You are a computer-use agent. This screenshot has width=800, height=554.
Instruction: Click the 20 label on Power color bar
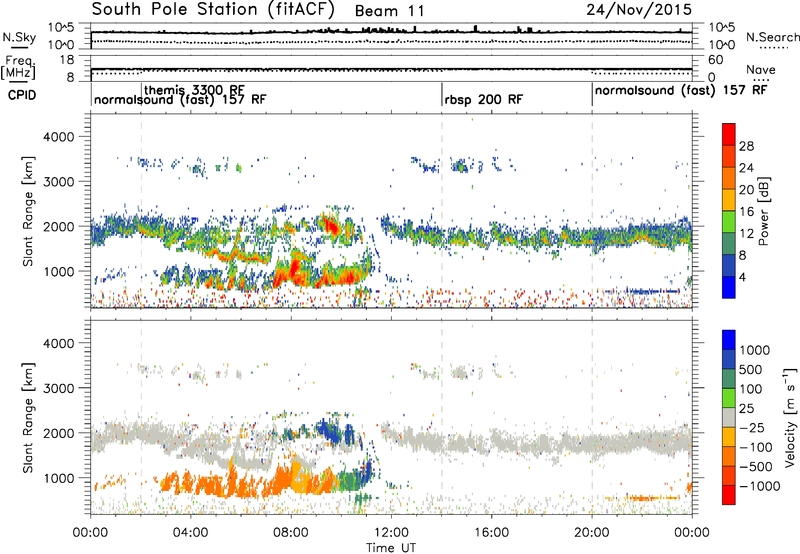(746, 190)
